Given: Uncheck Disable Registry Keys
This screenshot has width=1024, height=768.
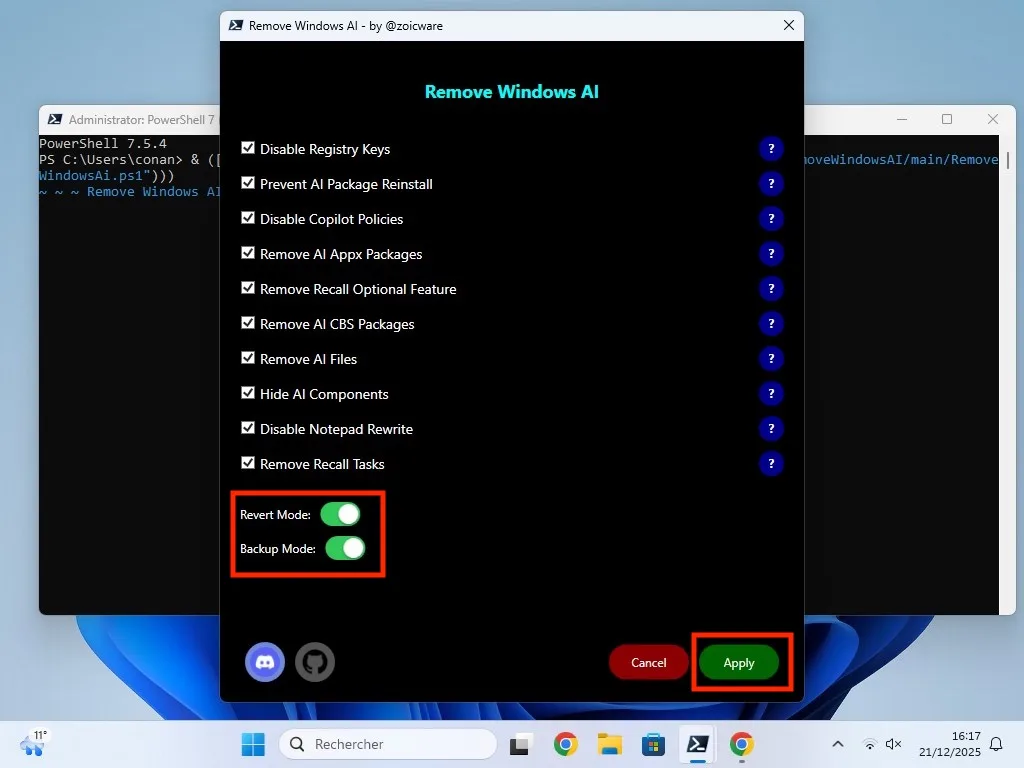Looking at the screenshot, I should [x=248, y=148].
